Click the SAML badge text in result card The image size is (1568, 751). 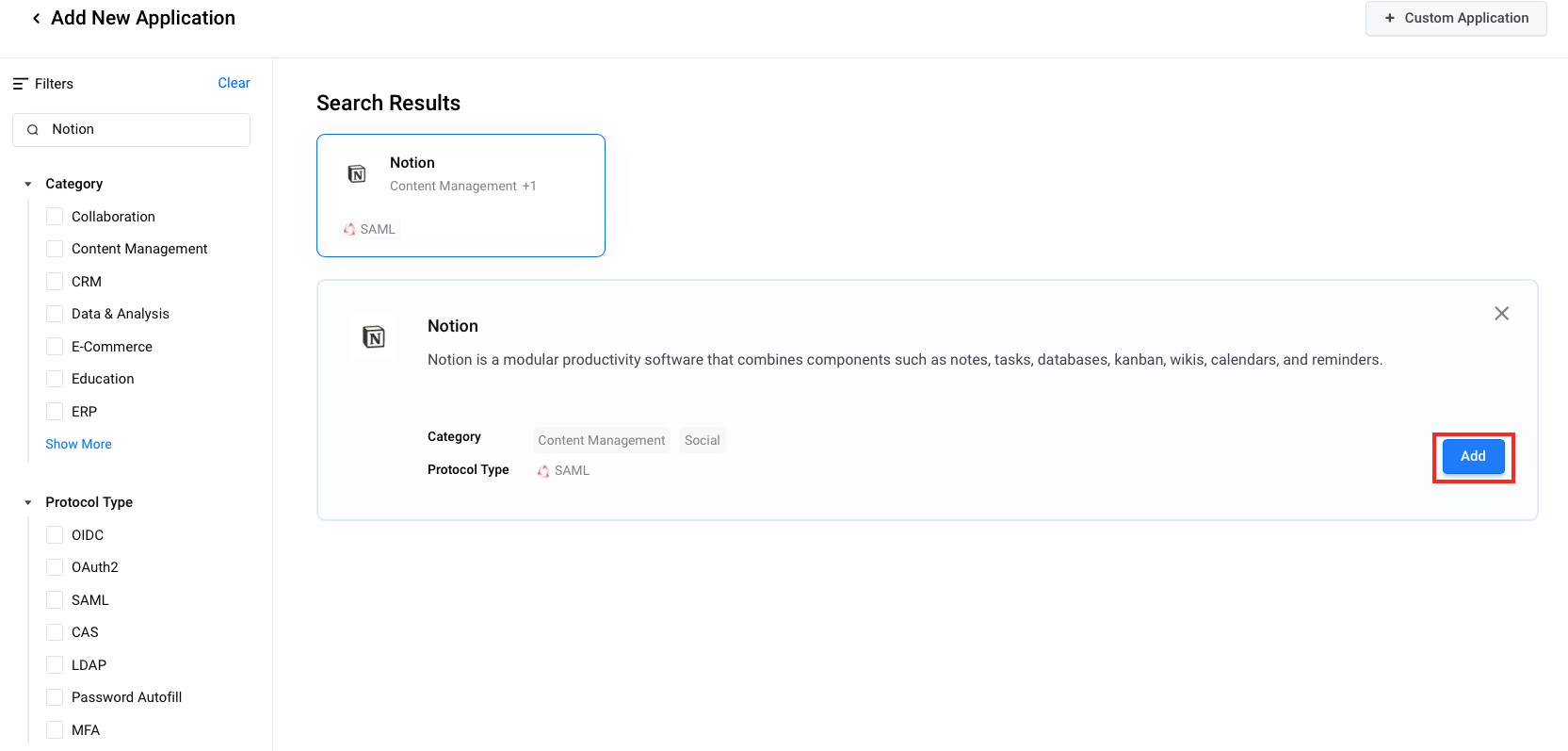[x=378, y=229]
